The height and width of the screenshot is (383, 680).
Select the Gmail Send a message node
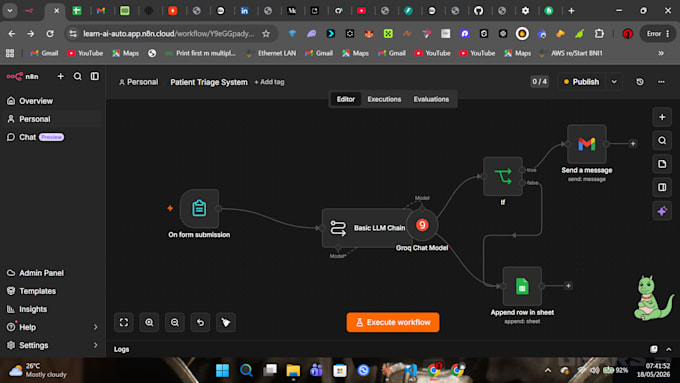click(586, 144)
